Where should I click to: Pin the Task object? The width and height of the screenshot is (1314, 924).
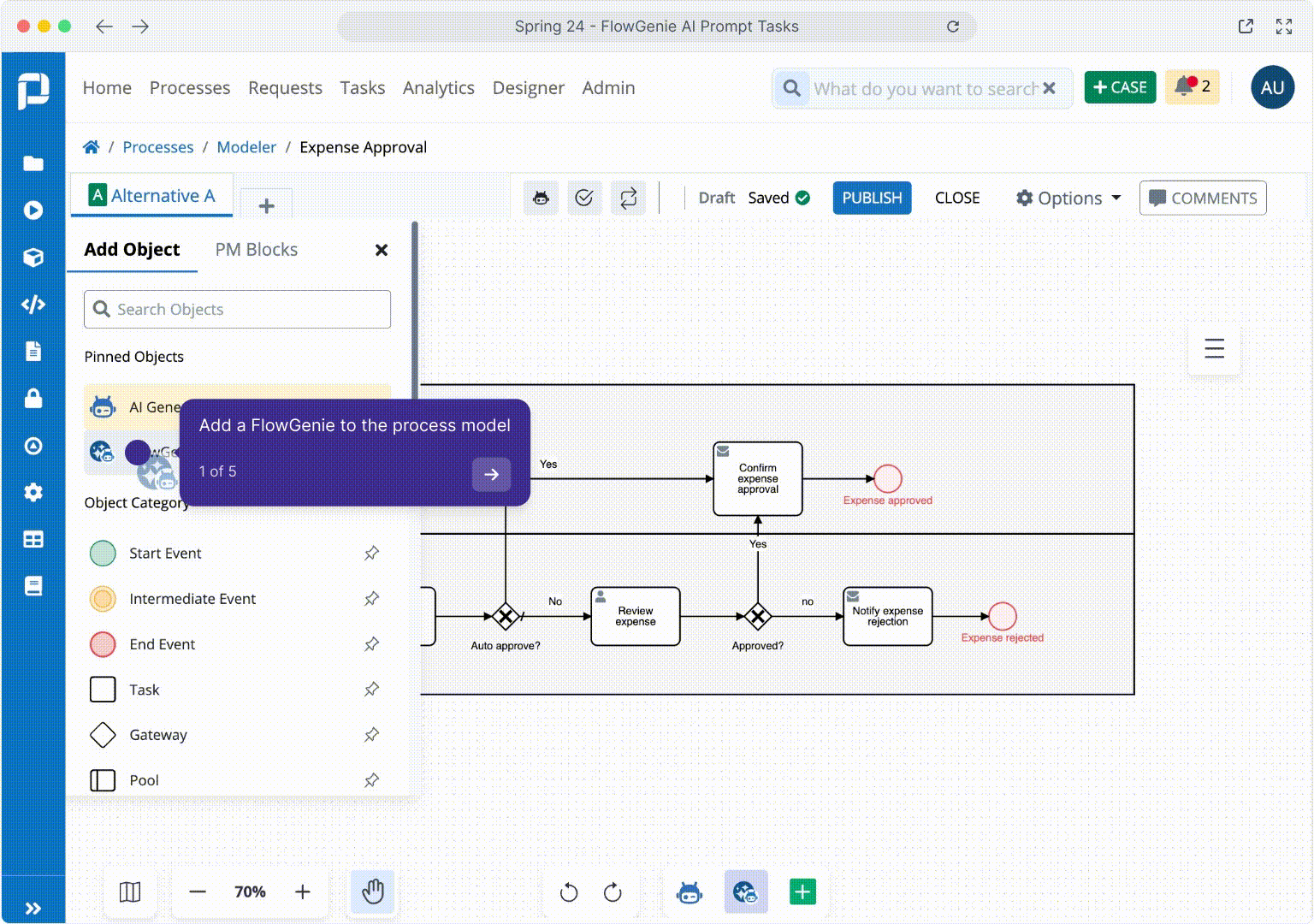(x=371, y=689)
